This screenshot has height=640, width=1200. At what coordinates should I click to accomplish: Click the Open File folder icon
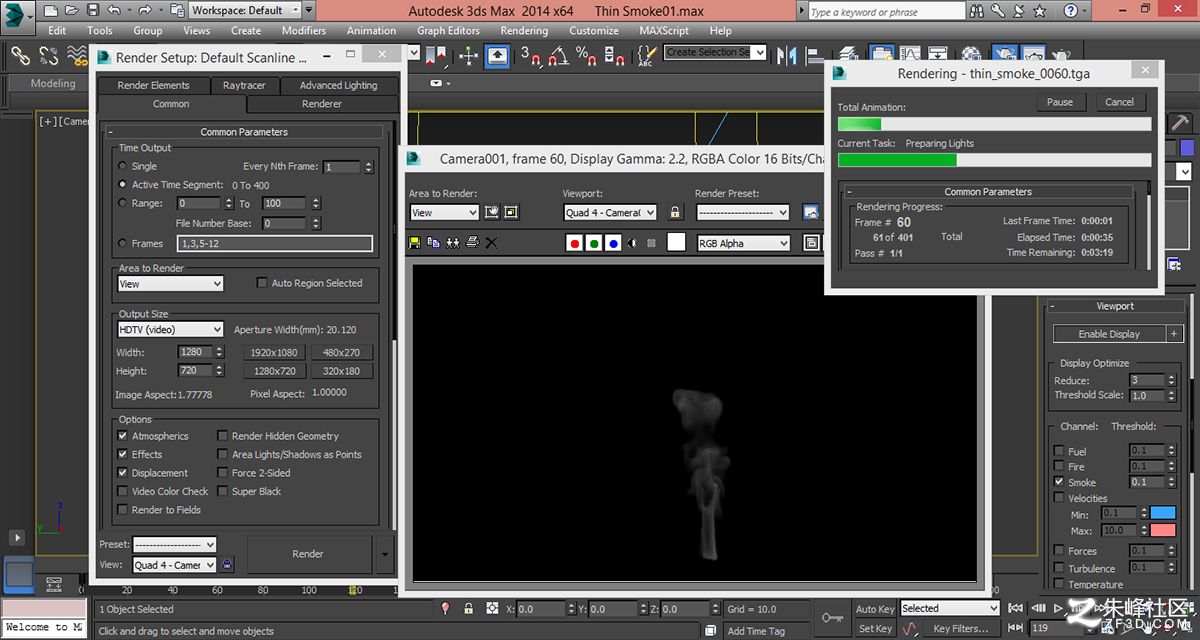(71, 10)
